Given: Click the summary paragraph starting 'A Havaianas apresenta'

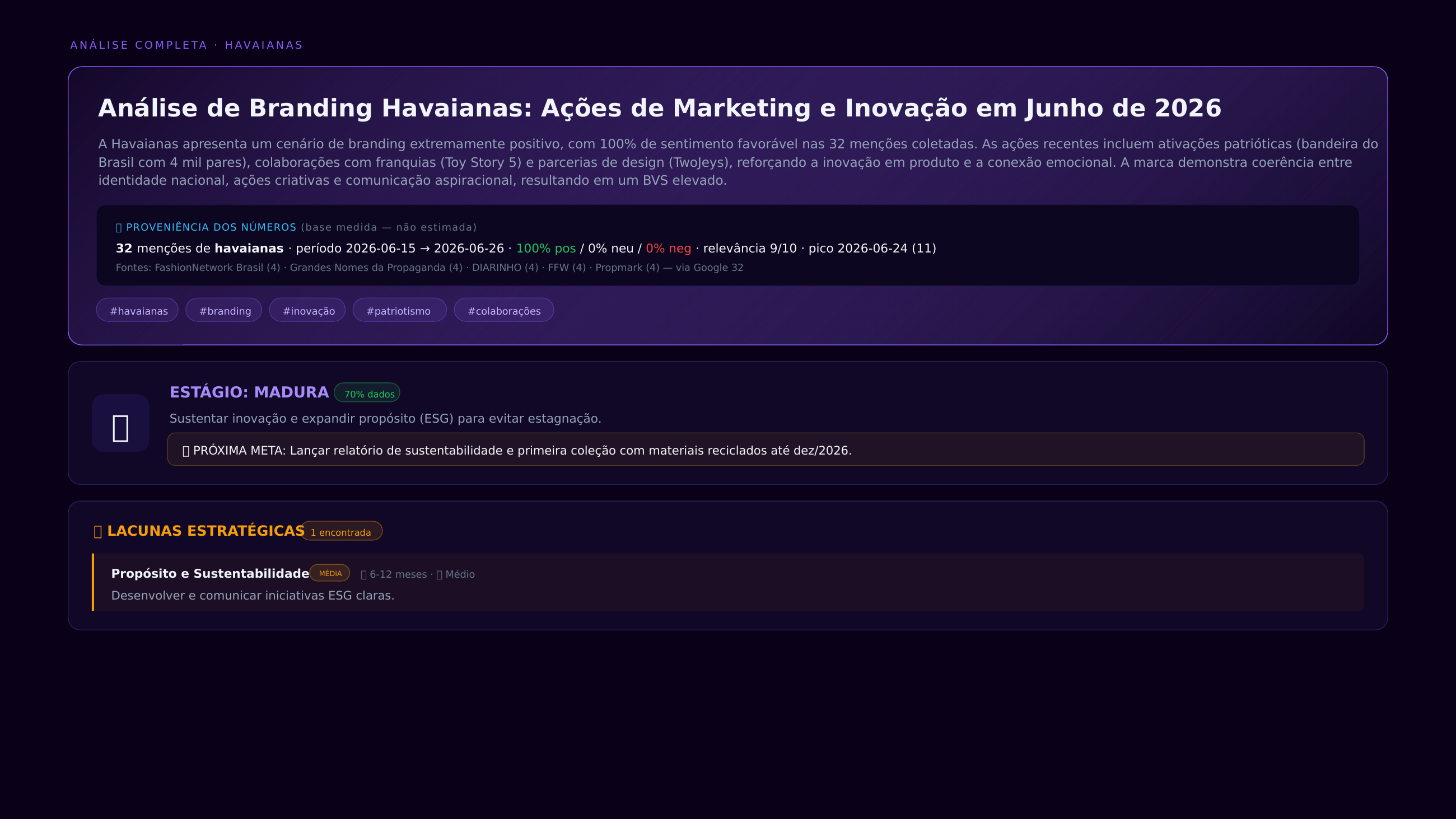Looking at the screenshot, I should [738, 162].
